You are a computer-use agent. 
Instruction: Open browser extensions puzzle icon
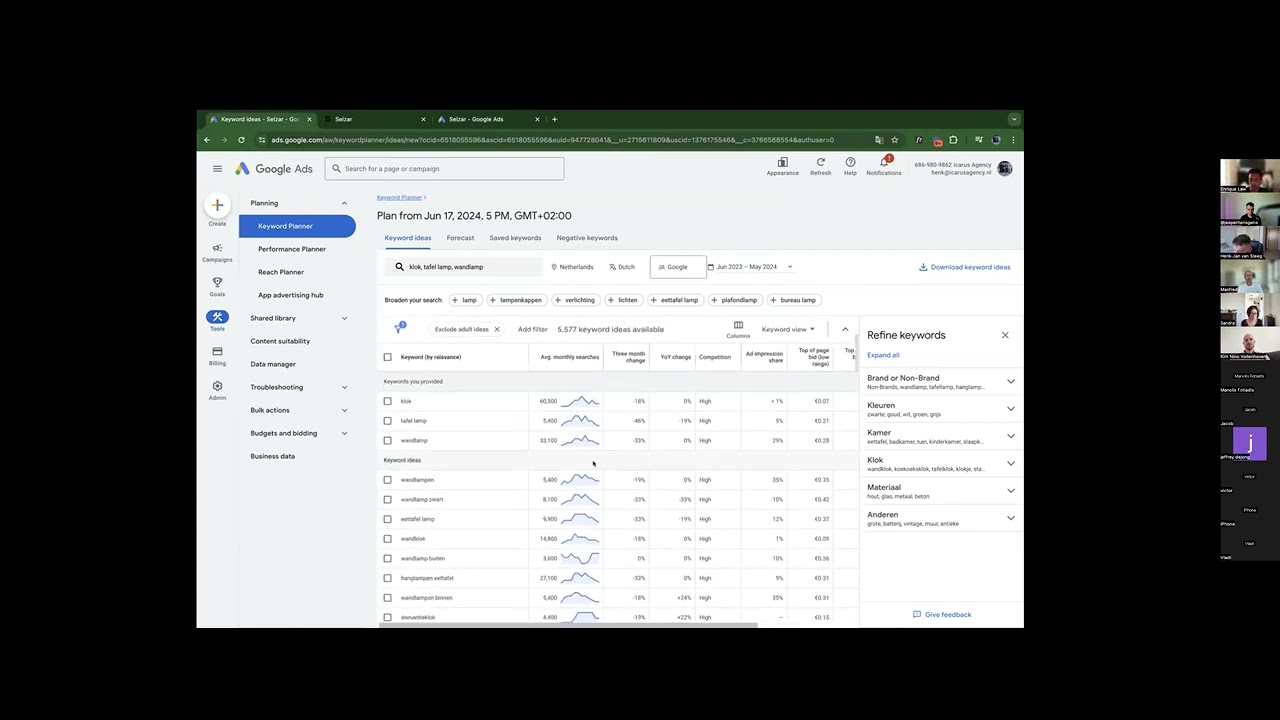tap(953, 140)
